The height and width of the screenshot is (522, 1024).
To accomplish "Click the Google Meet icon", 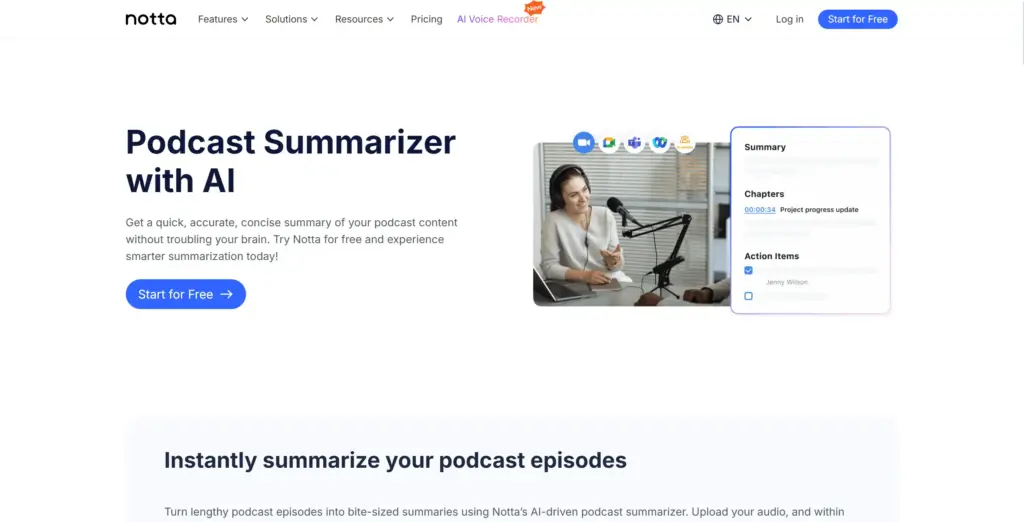I will [609, 143].
